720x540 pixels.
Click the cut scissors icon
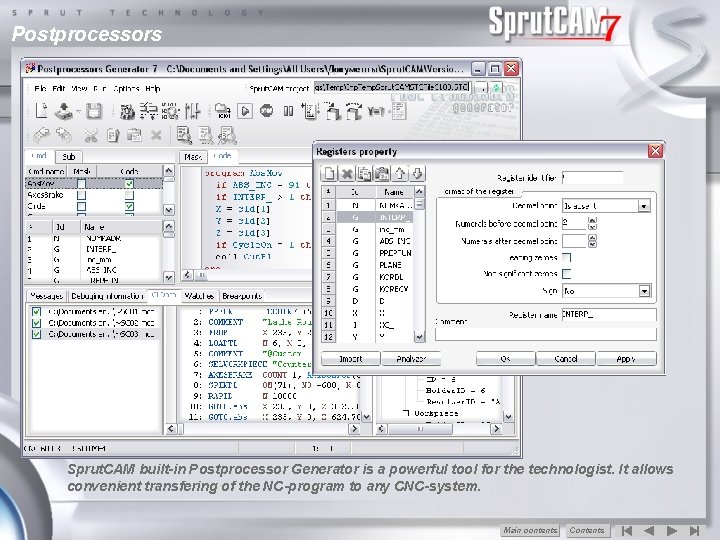tap(91, 135)
